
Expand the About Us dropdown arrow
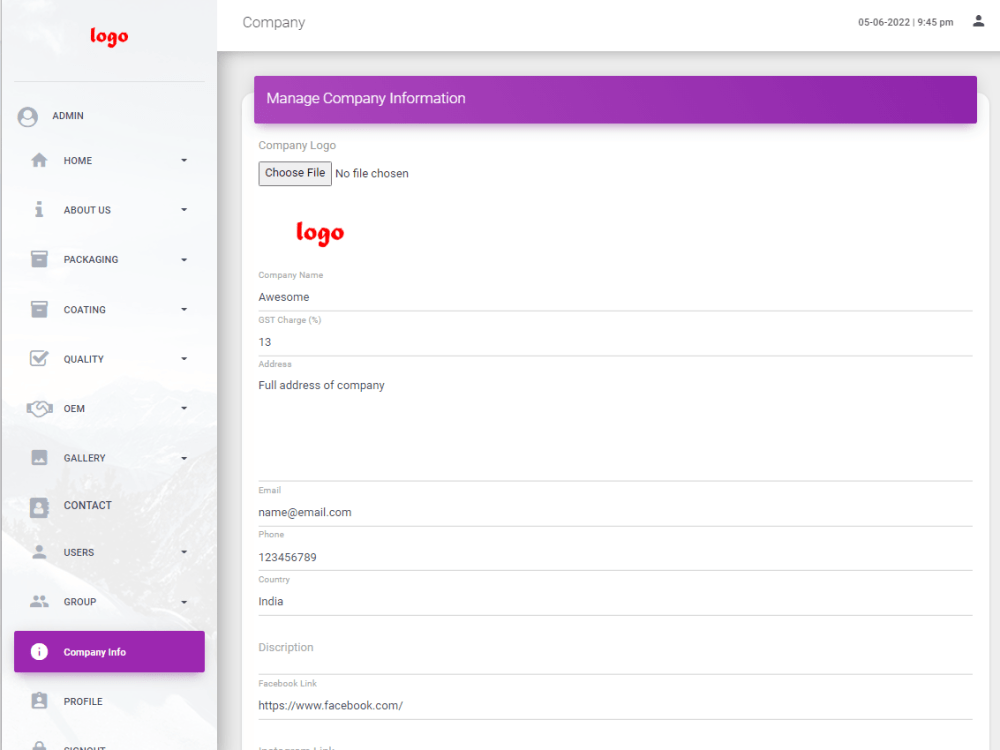[x=184, y=210]
